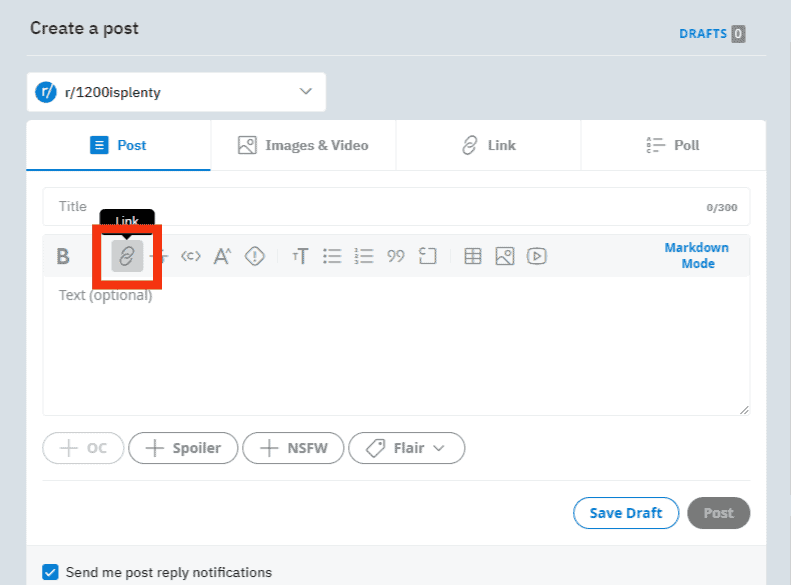
Task: Insert a quote block
Action: [x=396, y=256]
